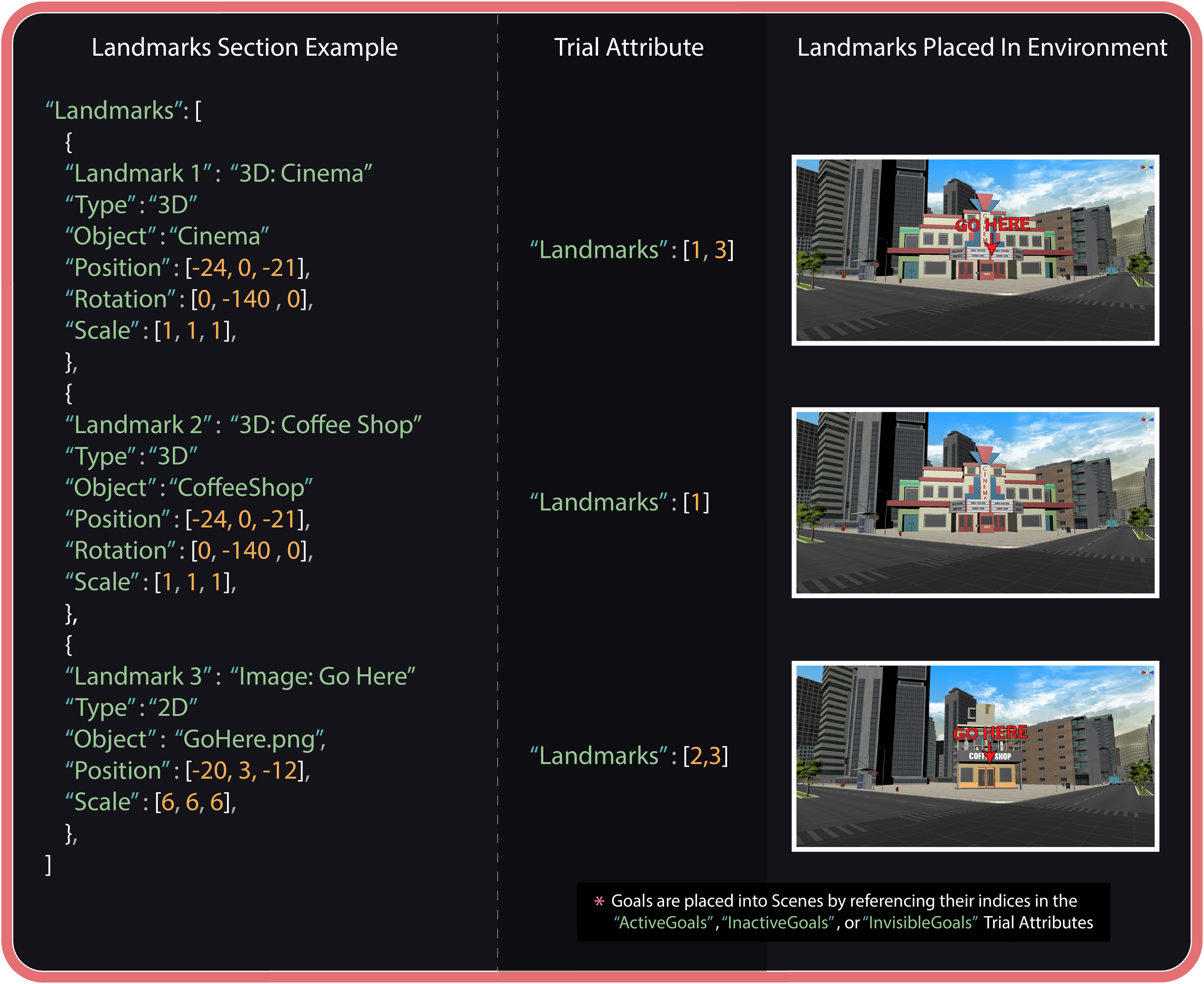Select the "Landmarks Section Example" heading
Viewport: 1204px width, 984px height.
click(x=244, y=47)
